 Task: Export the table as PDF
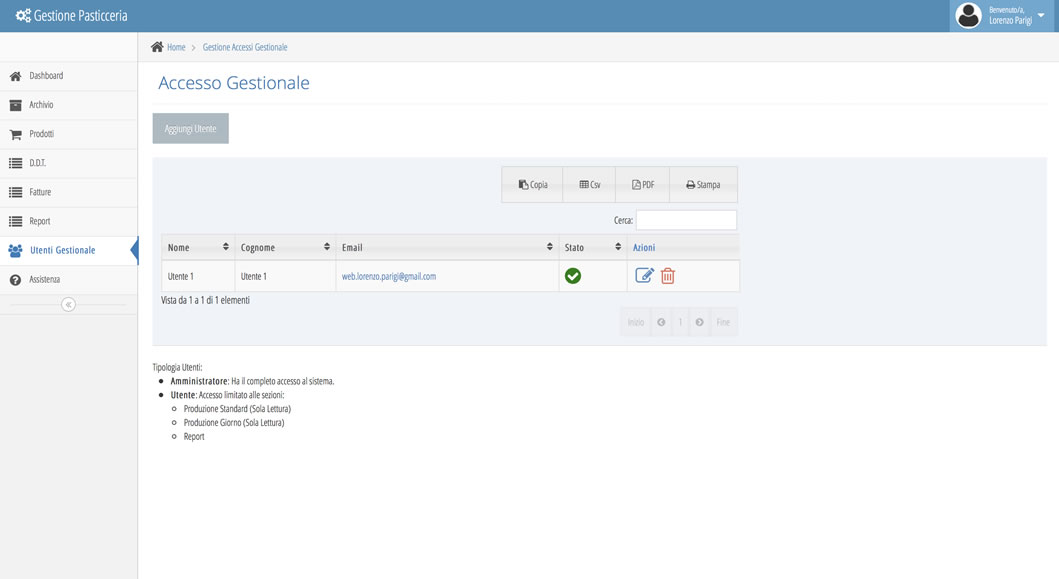pos(642,185)
